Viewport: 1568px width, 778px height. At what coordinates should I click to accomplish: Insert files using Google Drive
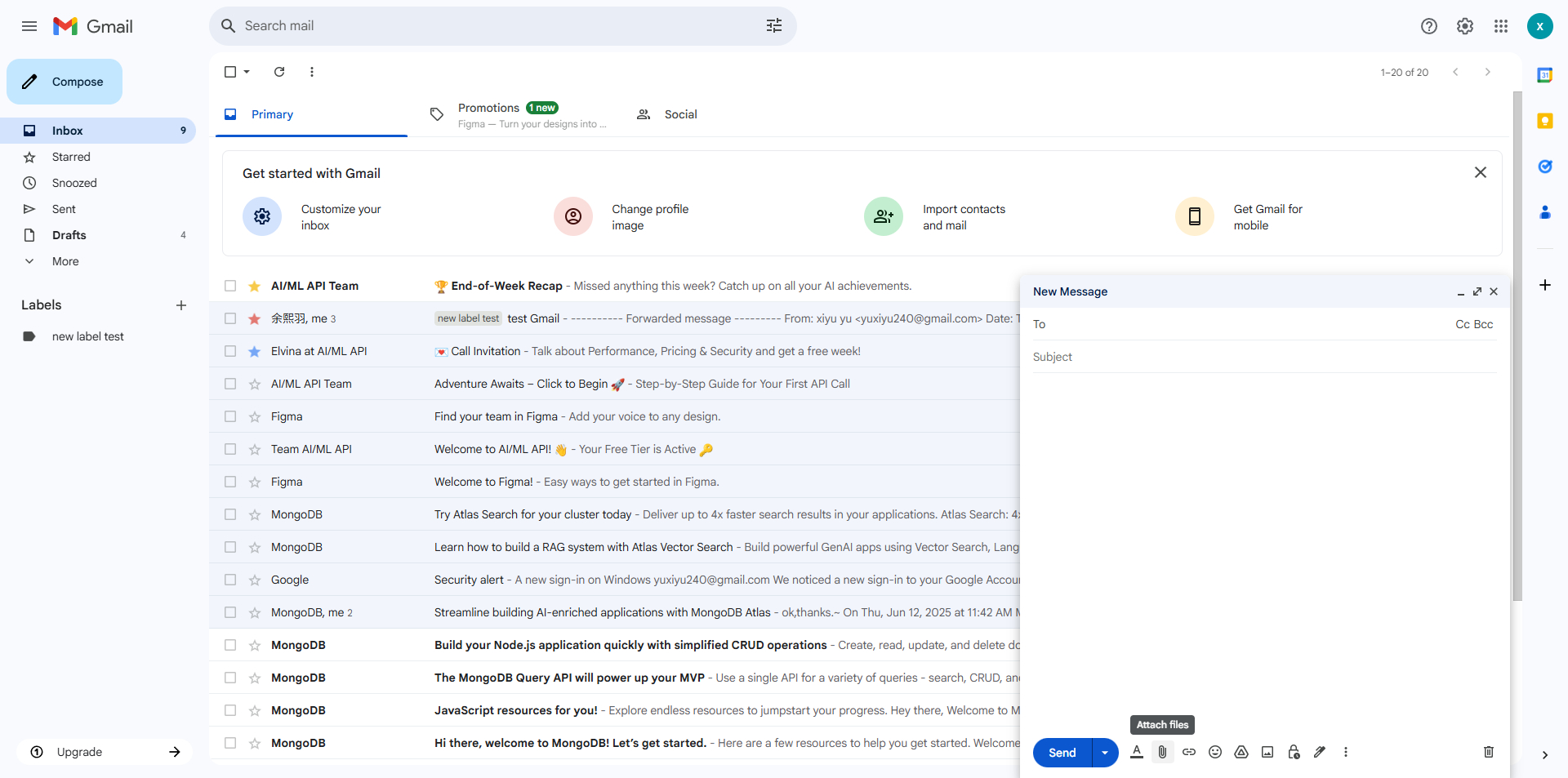[1241, 753]
